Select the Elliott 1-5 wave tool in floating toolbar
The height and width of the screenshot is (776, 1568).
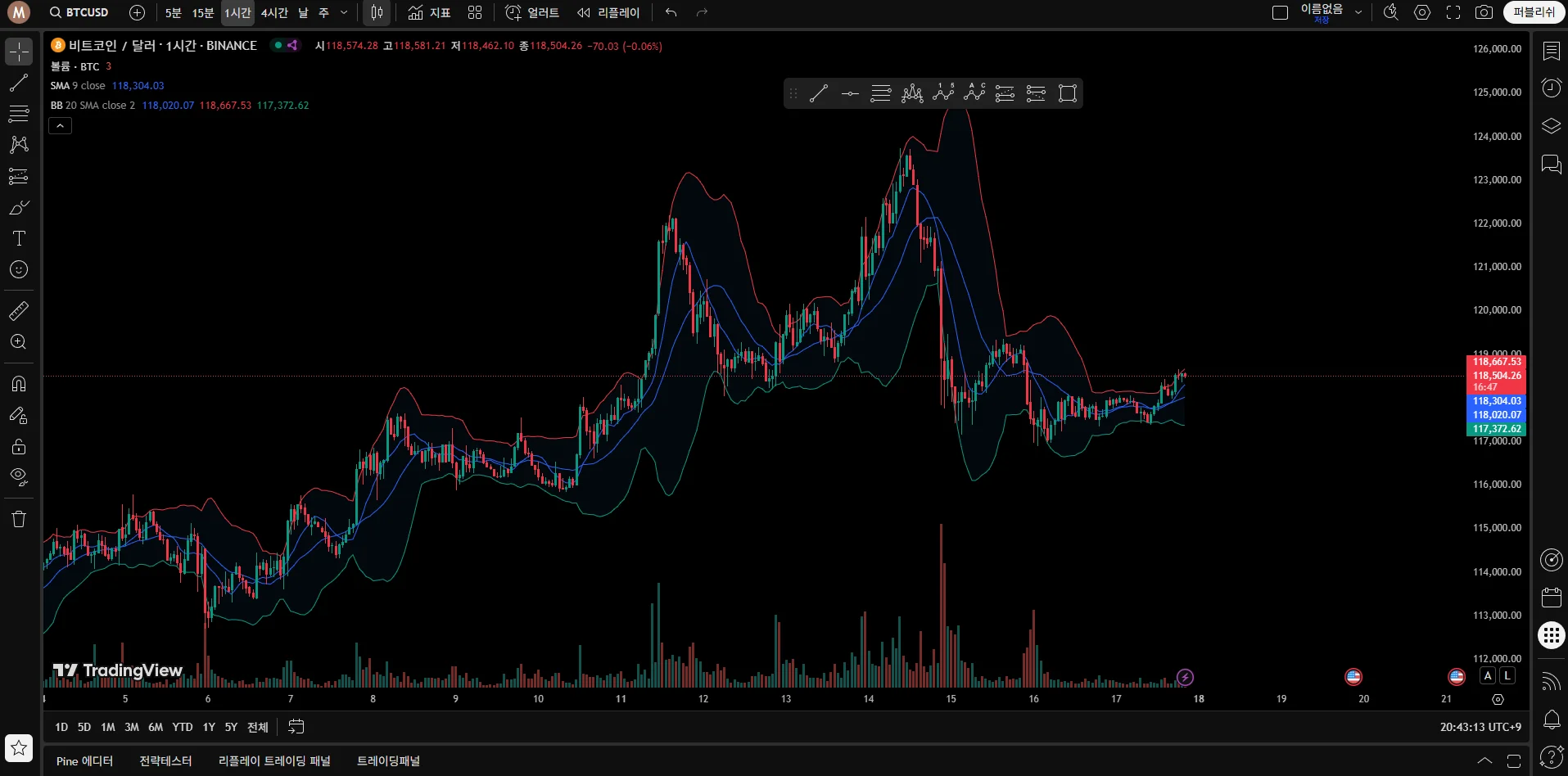943,93
